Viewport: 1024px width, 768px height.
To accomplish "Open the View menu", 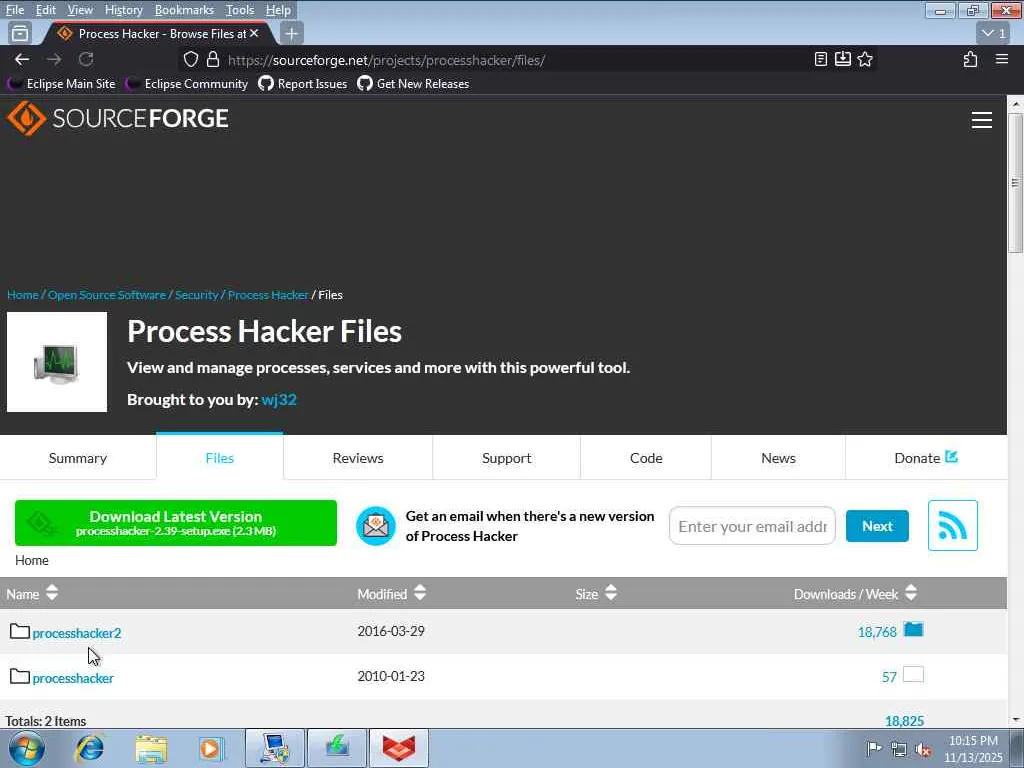I will (x=80, y=10).
